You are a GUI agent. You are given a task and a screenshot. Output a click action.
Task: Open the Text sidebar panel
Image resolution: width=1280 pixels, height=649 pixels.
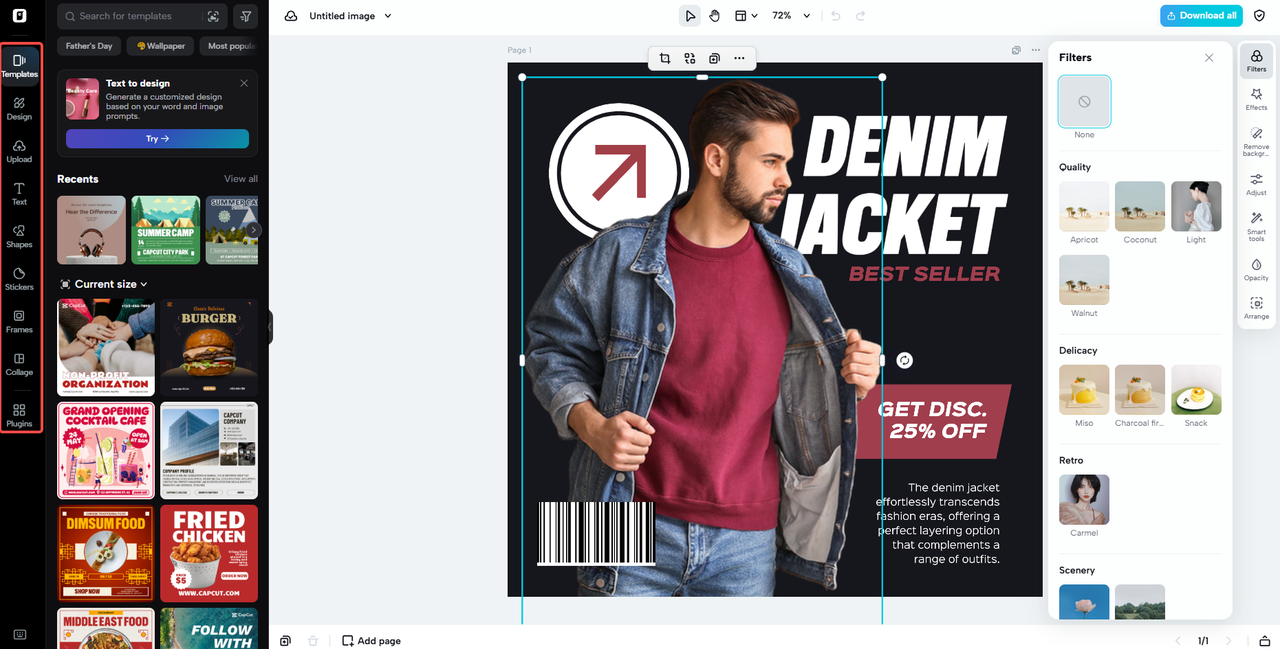[19, 194]
